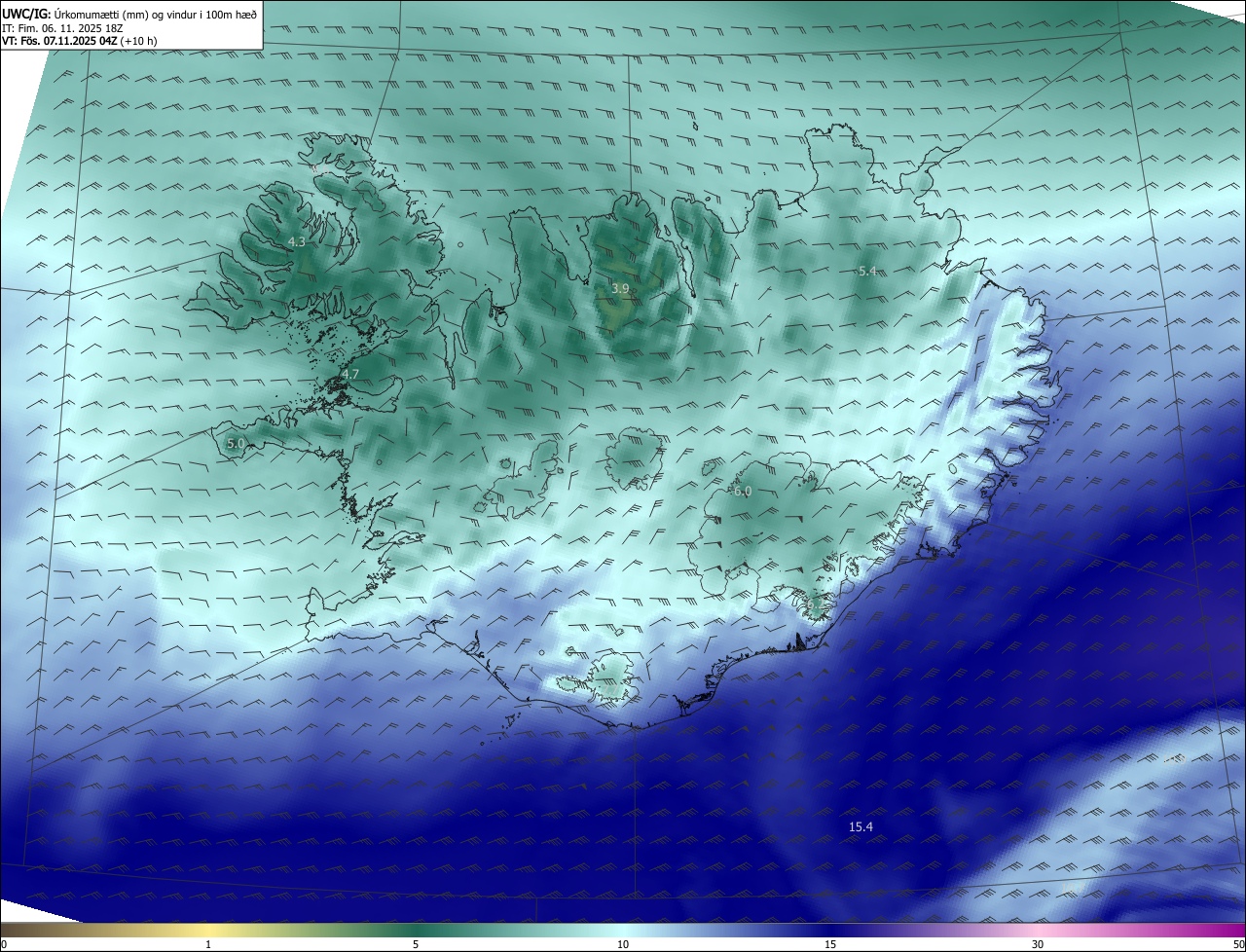Click the color scale tick label 10
The image size is (1246, 952).
point(623,944)
